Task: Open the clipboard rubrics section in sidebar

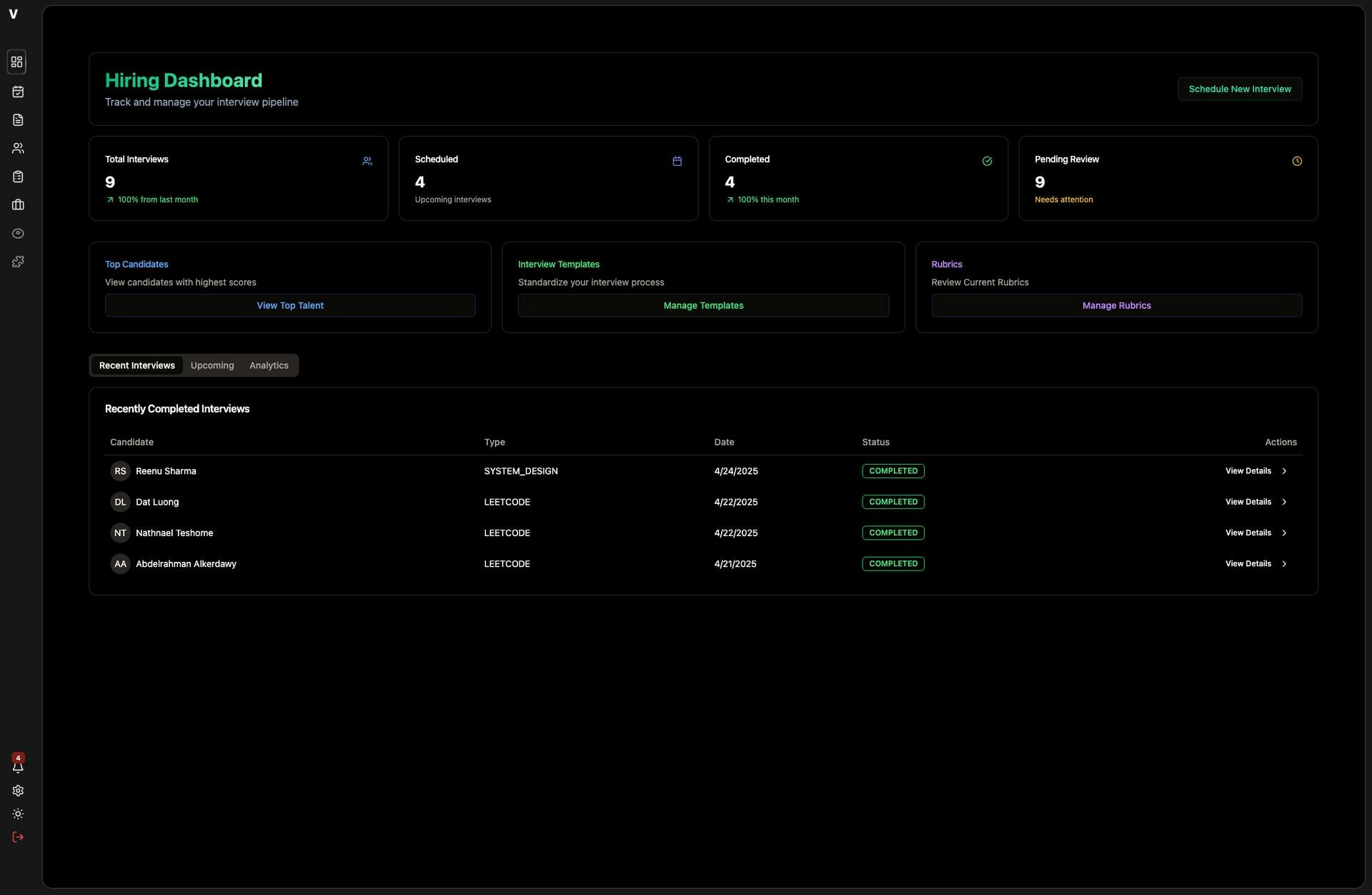Action: pos(17,177)
